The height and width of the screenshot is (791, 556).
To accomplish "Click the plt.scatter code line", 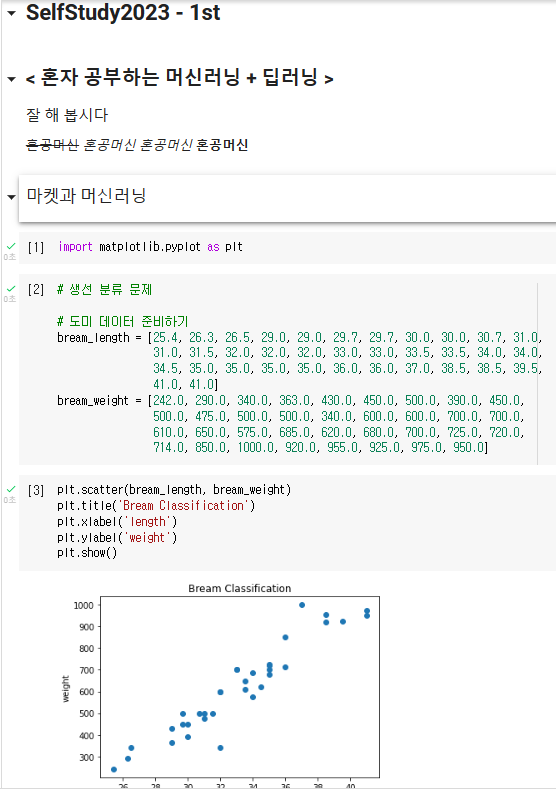I will tap(174, 490).
